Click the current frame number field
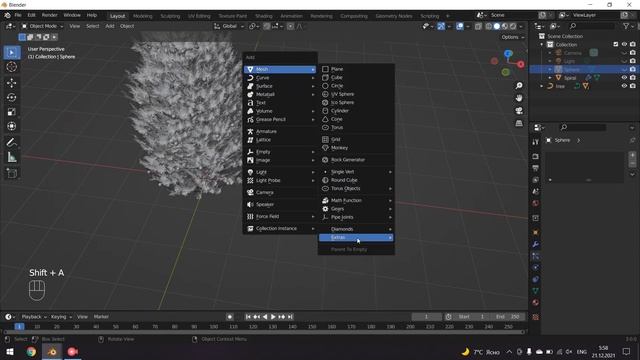This screenshot has width=640, height=360. 427,317
